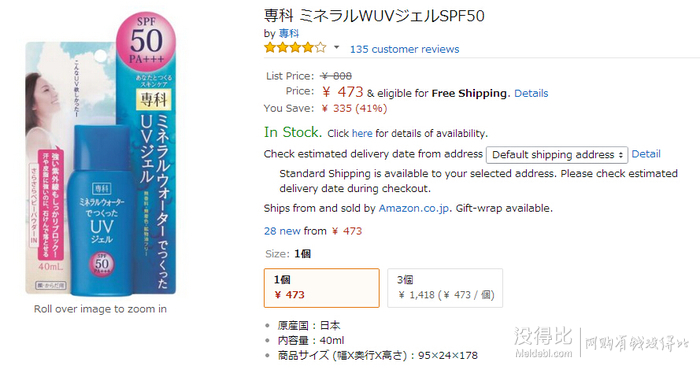
Task: Visit the Amazon.co.jp seller link
Action: 414,208
